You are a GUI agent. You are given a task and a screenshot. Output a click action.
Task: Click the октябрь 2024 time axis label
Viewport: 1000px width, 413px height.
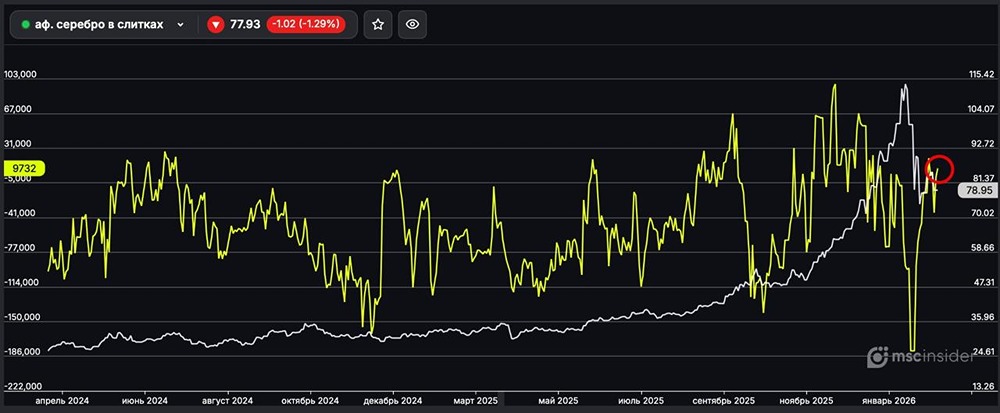311,401
